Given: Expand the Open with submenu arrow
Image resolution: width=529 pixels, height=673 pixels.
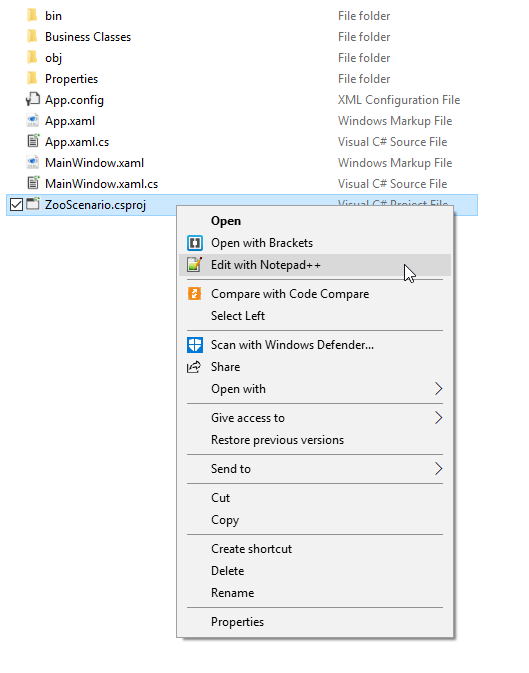Looking at the screenshot, I should pos(438,389).
